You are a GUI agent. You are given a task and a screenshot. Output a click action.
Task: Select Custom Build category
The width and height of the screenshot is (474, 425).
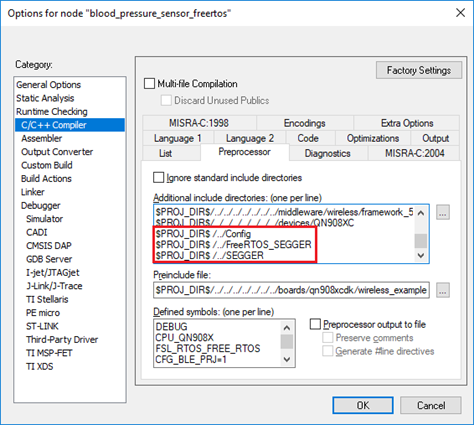click(47, 165)
